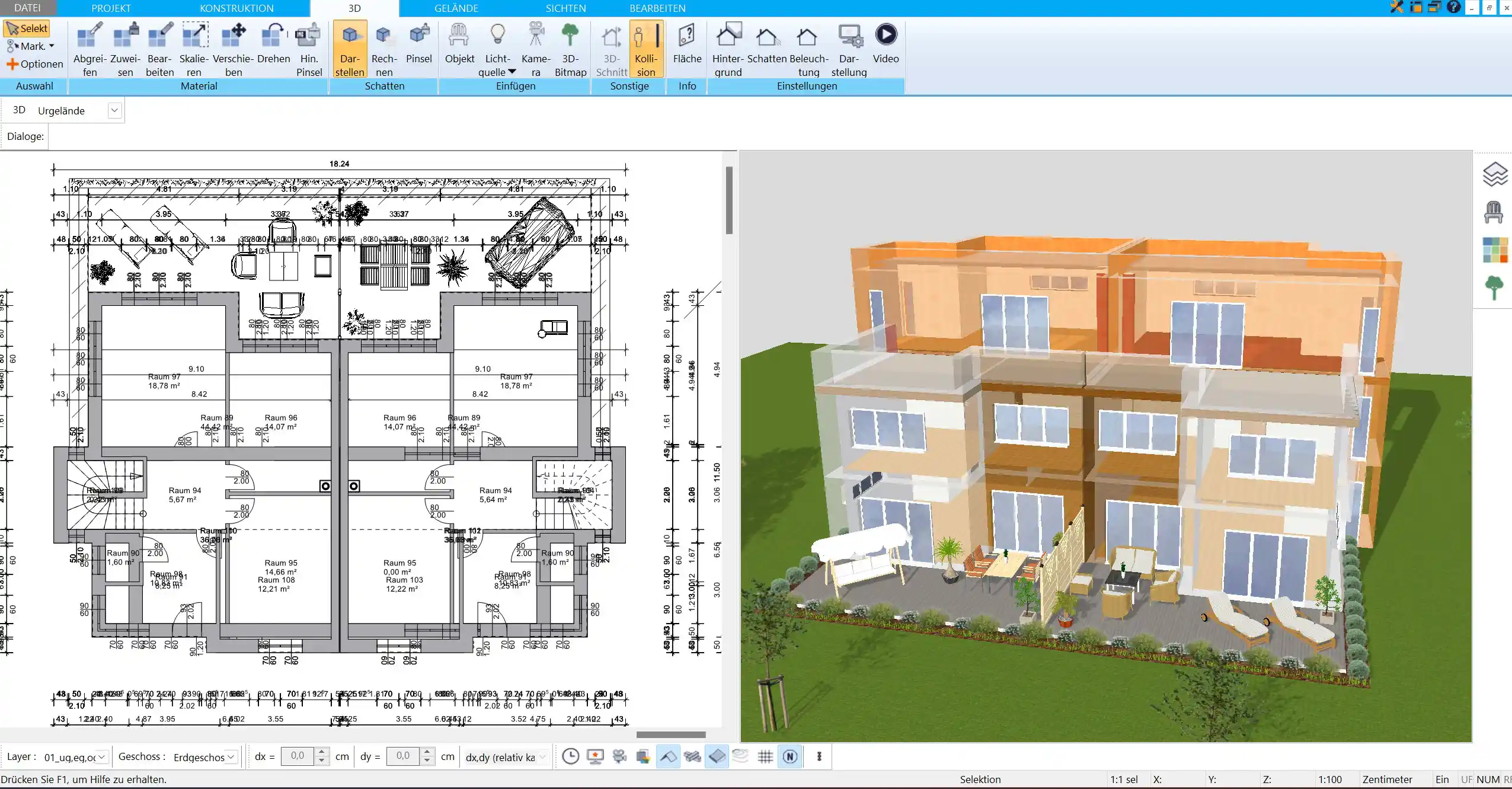Switch to the PROJEKT tab
The height and width of the screenshot is (789, 1512).
click(x=111, y=8)
